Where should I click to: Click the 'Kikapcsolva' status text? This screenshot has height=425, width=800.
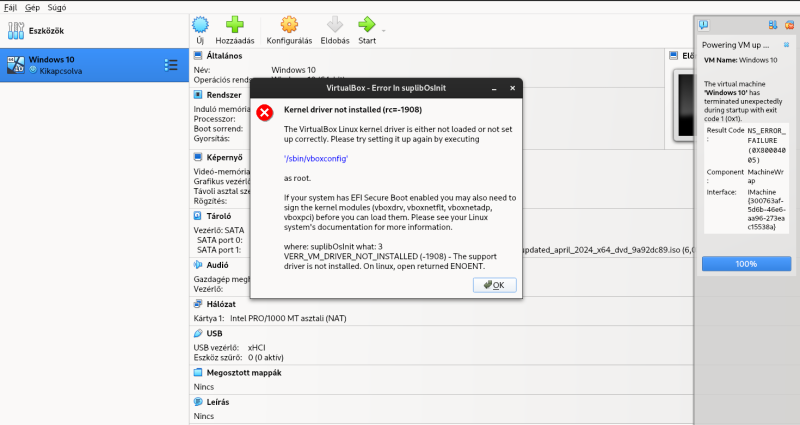point(61,71)
